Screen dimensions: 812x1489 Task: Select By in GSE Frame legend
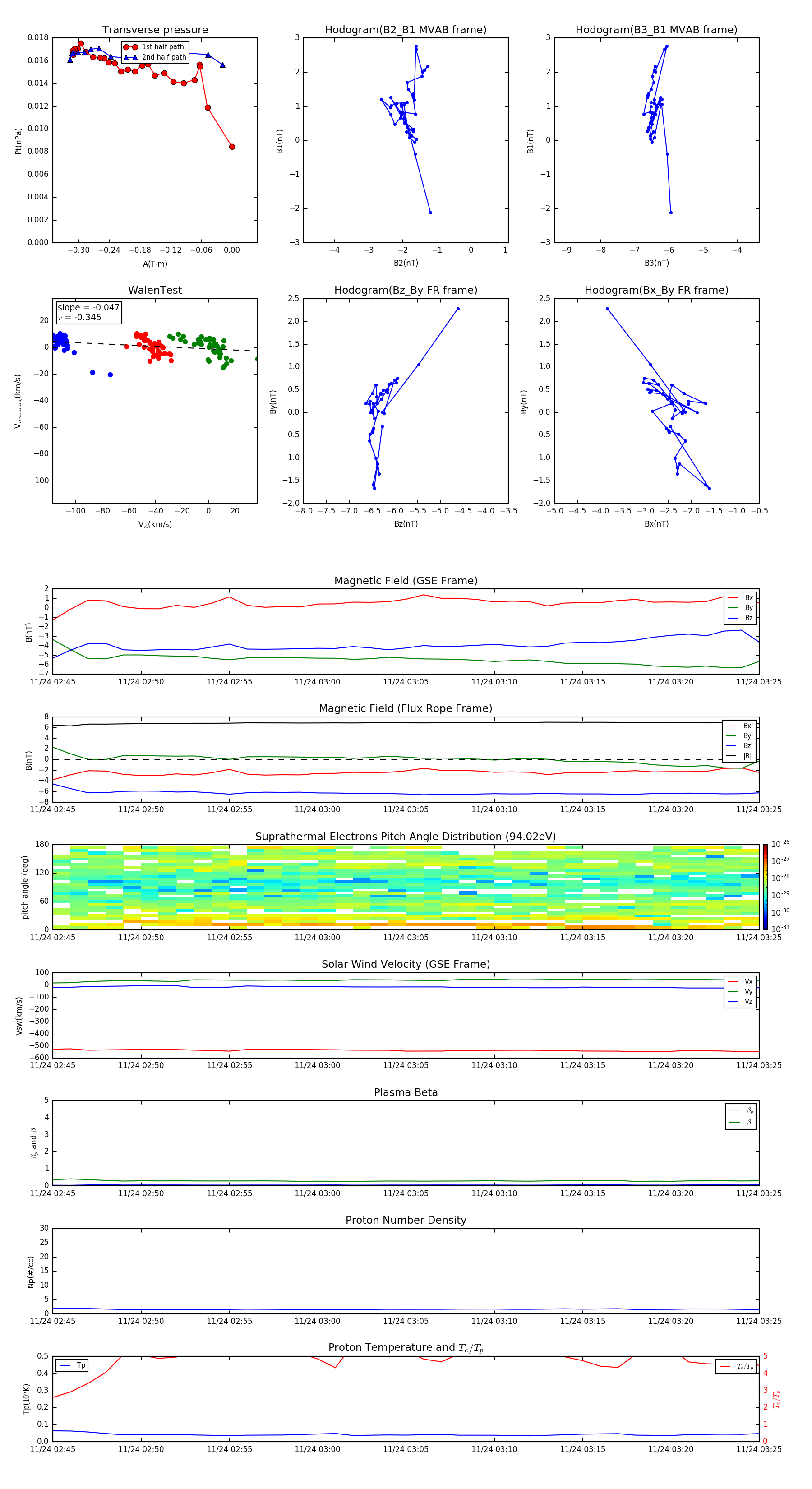click(x=740, y=608)
